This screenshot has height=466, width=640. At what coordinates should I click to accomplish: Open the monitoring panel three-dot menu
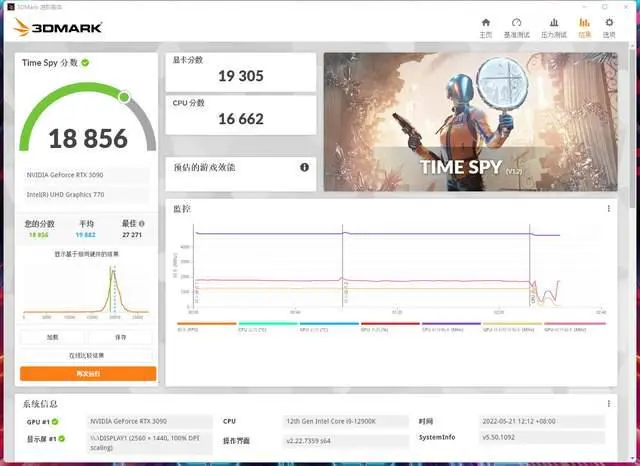pyautogui.click(x=609, y=209)
